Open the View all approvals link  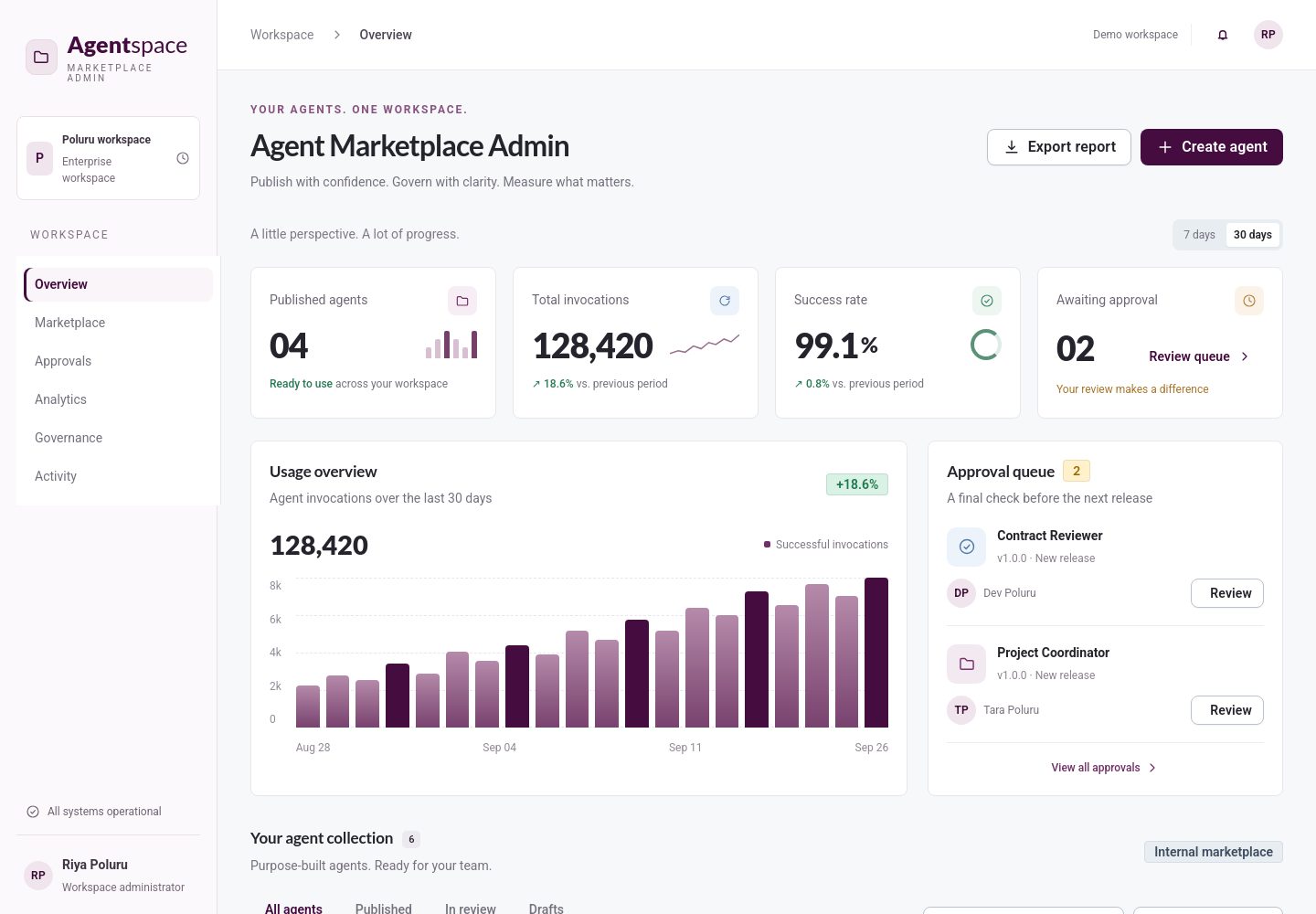coord(1104,768)
